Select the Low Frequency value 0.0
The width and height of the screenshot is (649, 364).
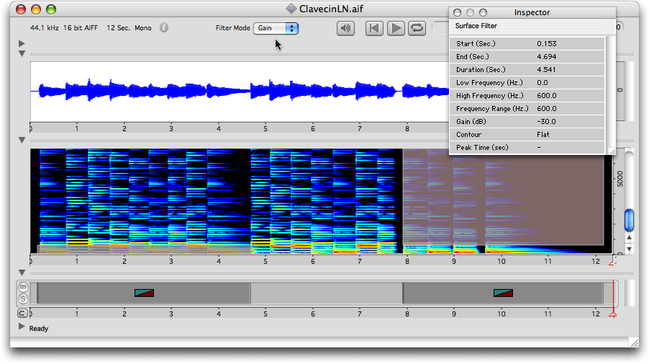click(x=542, y=83)
